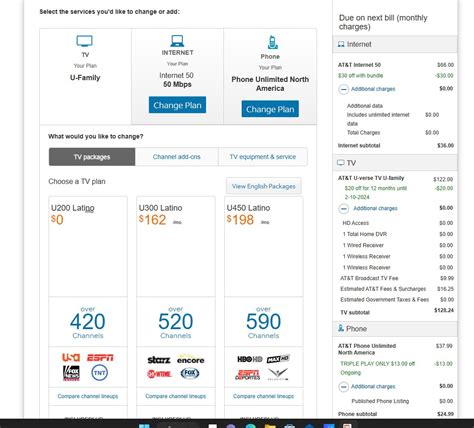The width and height of the screenshot is (474, 428).
Task: Click the Internet laptop icon
Action: [177, 41]
